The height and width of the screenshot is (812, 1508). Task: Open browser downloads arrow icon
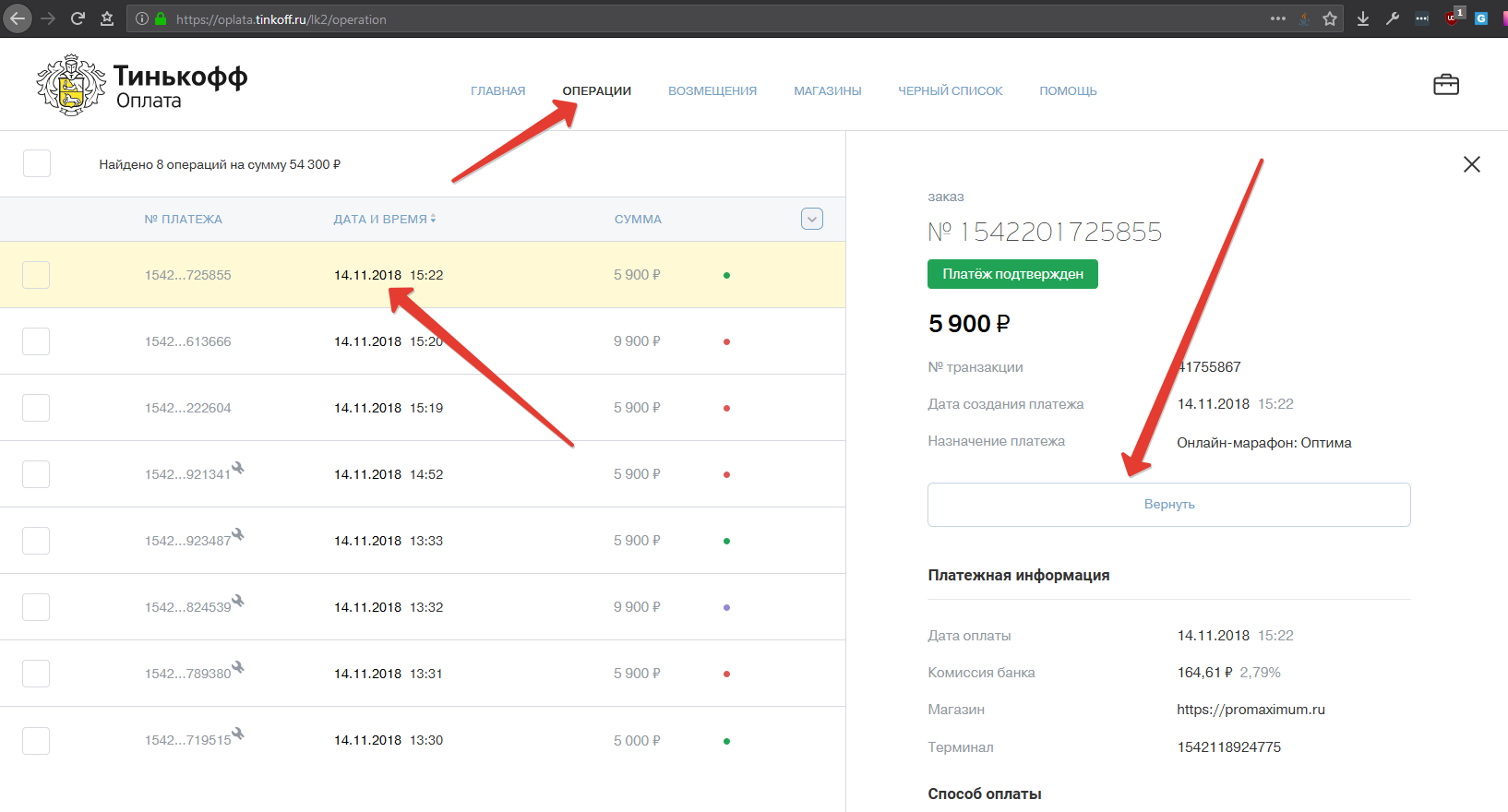tap(1362, 18)
